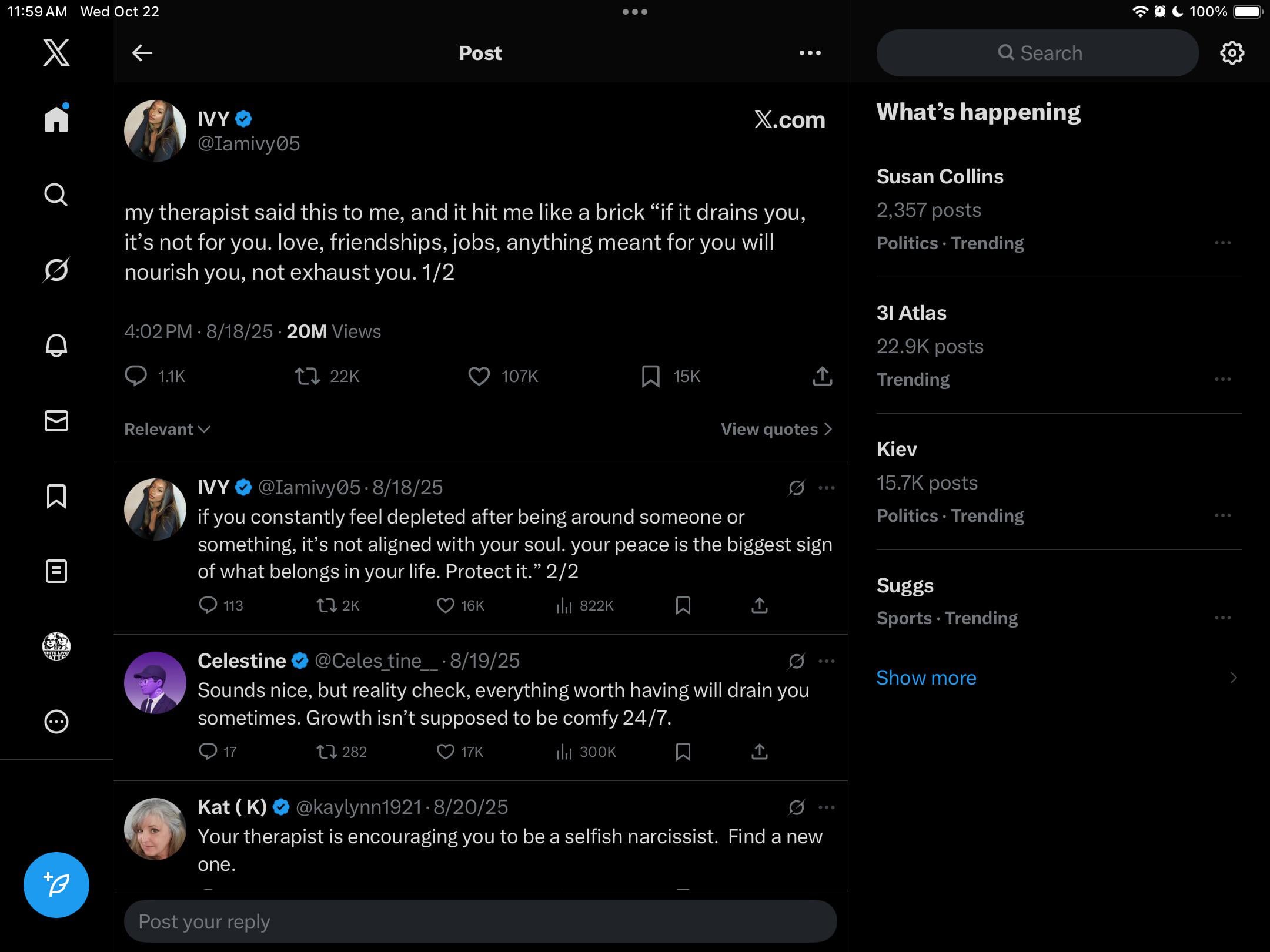The image size is (1270, 952).
Task: Open search settings gear icon
Action: 1232,53
